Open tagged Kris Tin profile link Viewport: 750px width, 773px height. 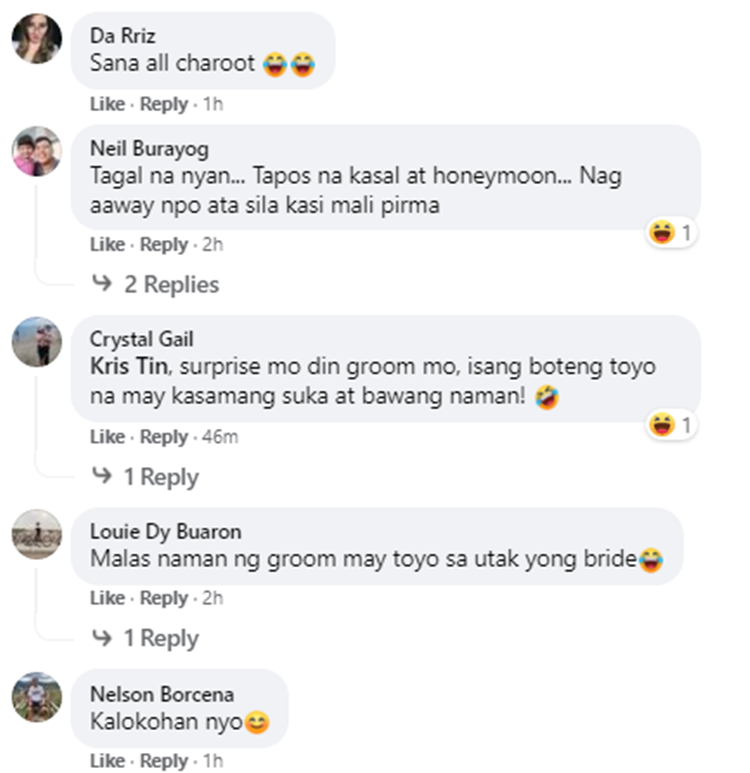tap(129, 366)
